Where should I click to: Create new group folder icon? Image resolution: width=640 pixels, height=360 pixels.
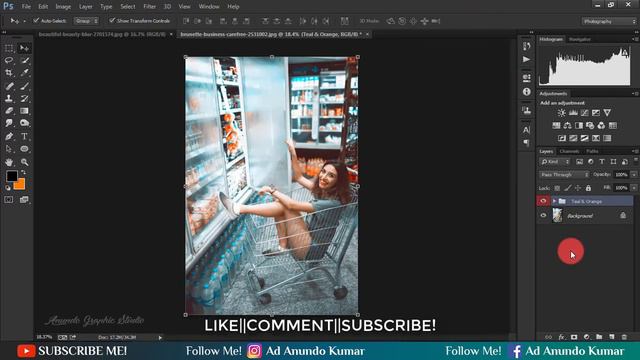(599, 337)
